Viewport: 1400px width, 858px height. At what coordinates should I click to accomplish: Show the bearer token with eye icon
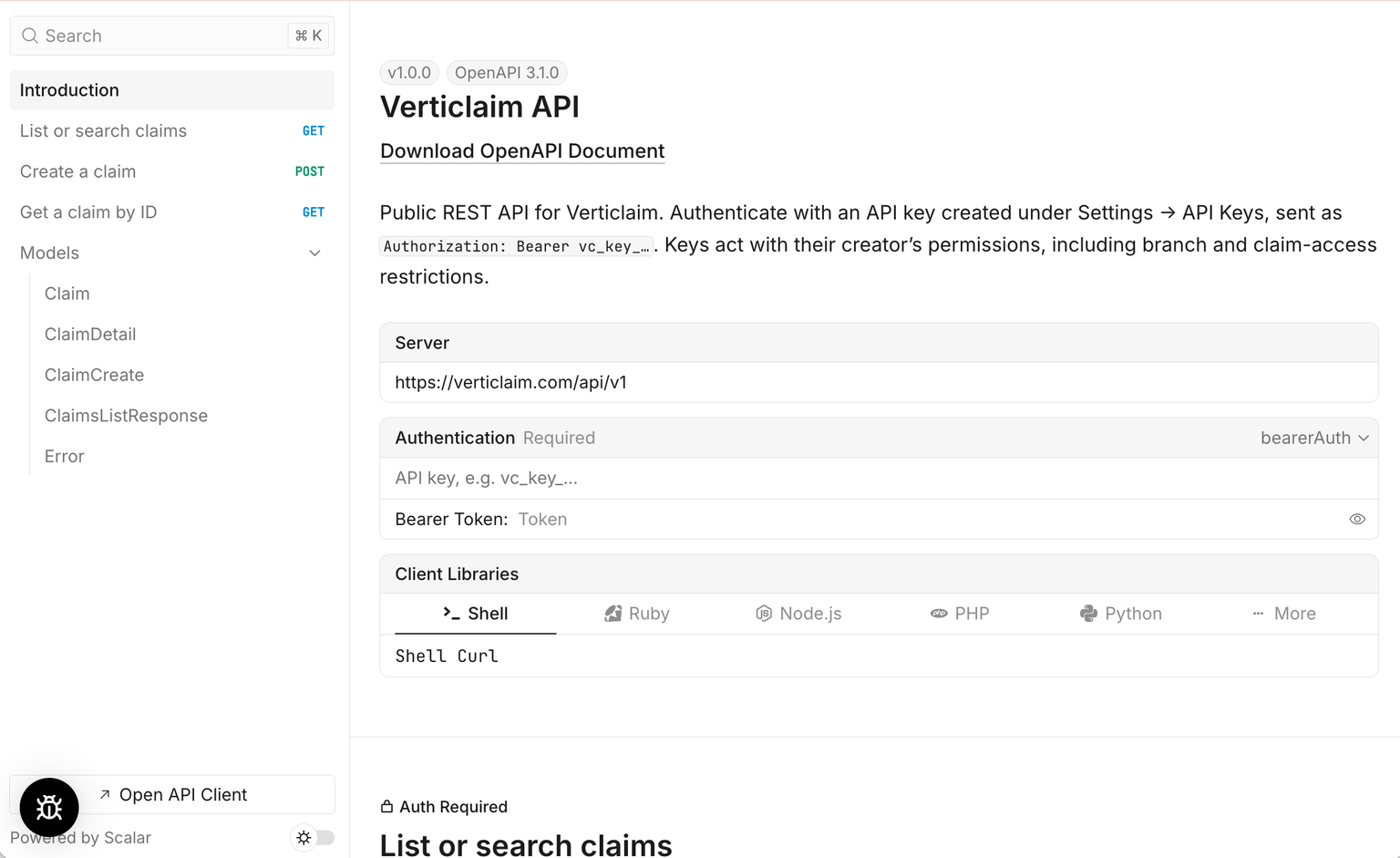tap(1357, 519)
